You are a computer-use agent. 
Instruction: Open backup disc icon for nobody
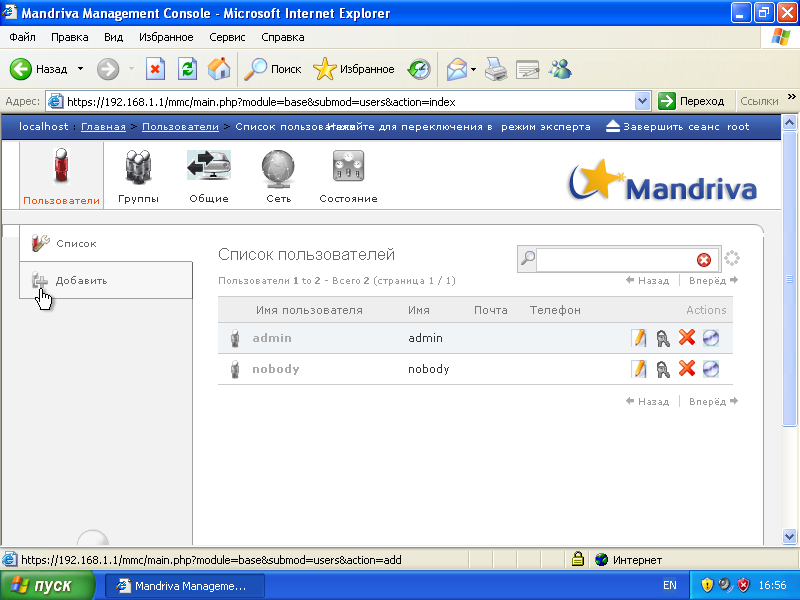pos(711,368)
